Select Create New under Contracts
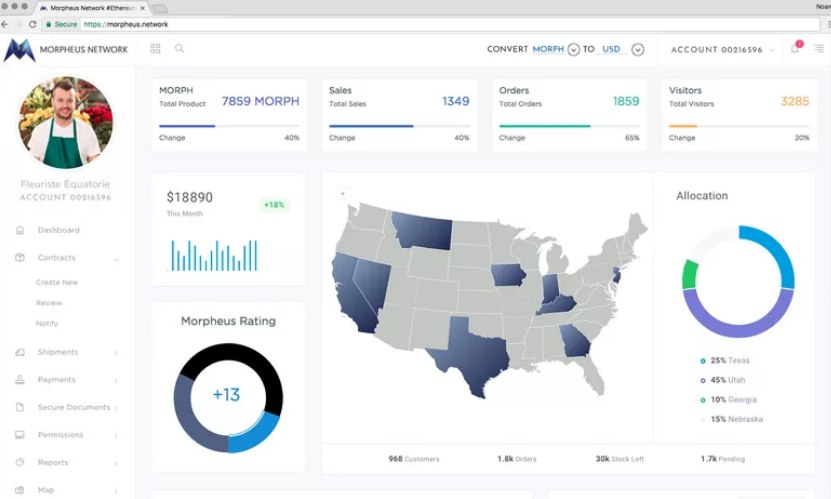The height and width of the screenshot is (499, 831). [x=57, y=282]
